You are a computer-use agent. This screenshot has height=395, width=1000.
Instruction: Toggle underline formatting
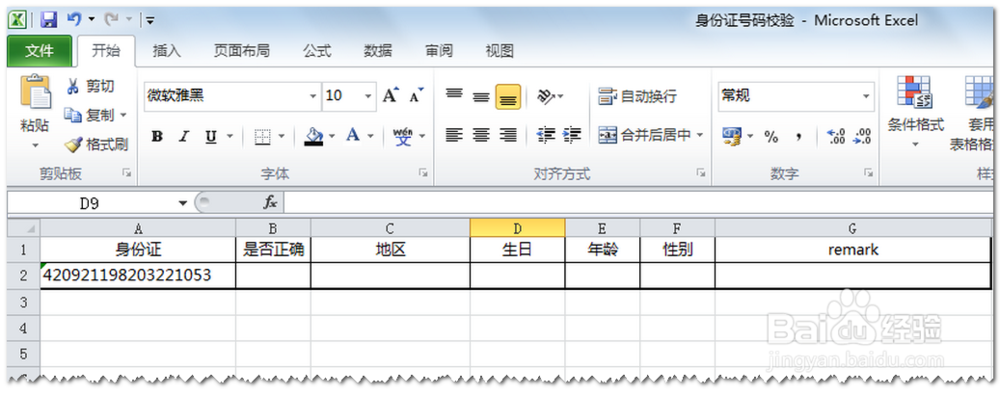[x=211, y=136]
